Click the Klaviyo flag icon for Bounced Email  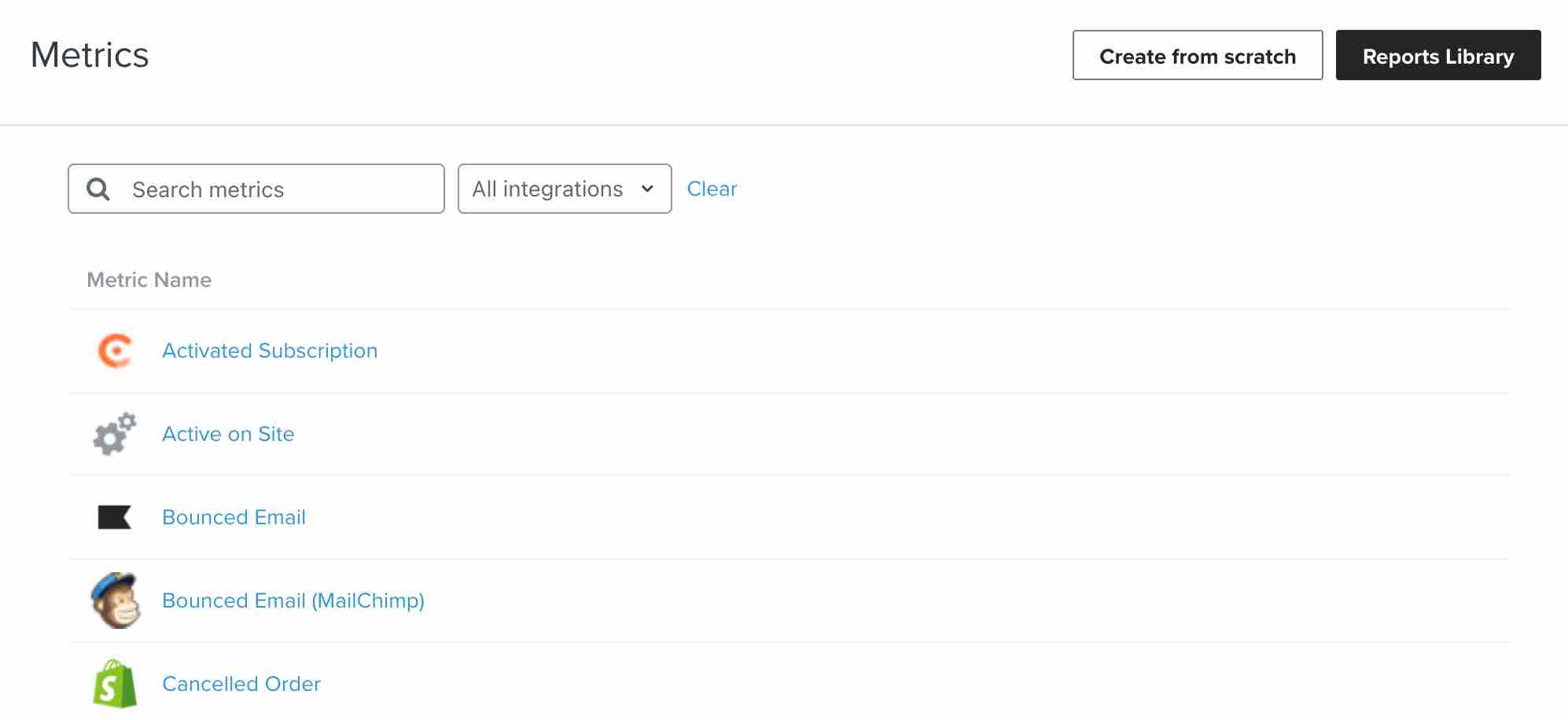pyautogui.click(x=114, y=516)
